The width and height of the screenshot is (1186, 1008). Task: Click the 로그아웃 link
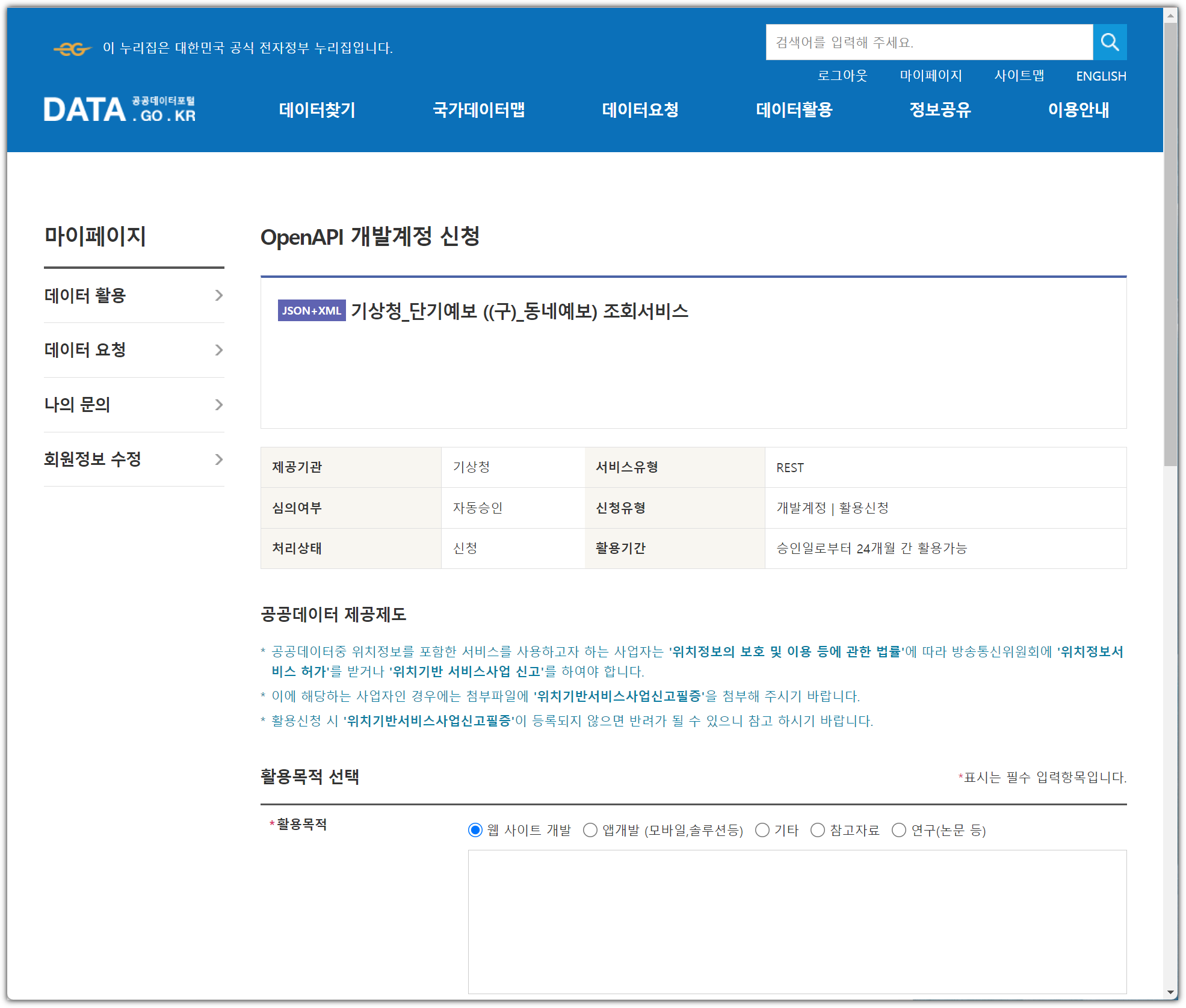pos(842,76)
